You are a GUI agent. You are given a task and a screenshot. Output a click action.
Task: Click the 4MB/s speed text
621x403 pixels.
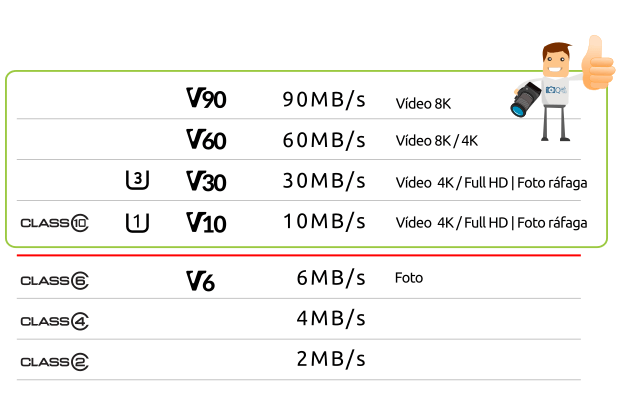[332, 320]
